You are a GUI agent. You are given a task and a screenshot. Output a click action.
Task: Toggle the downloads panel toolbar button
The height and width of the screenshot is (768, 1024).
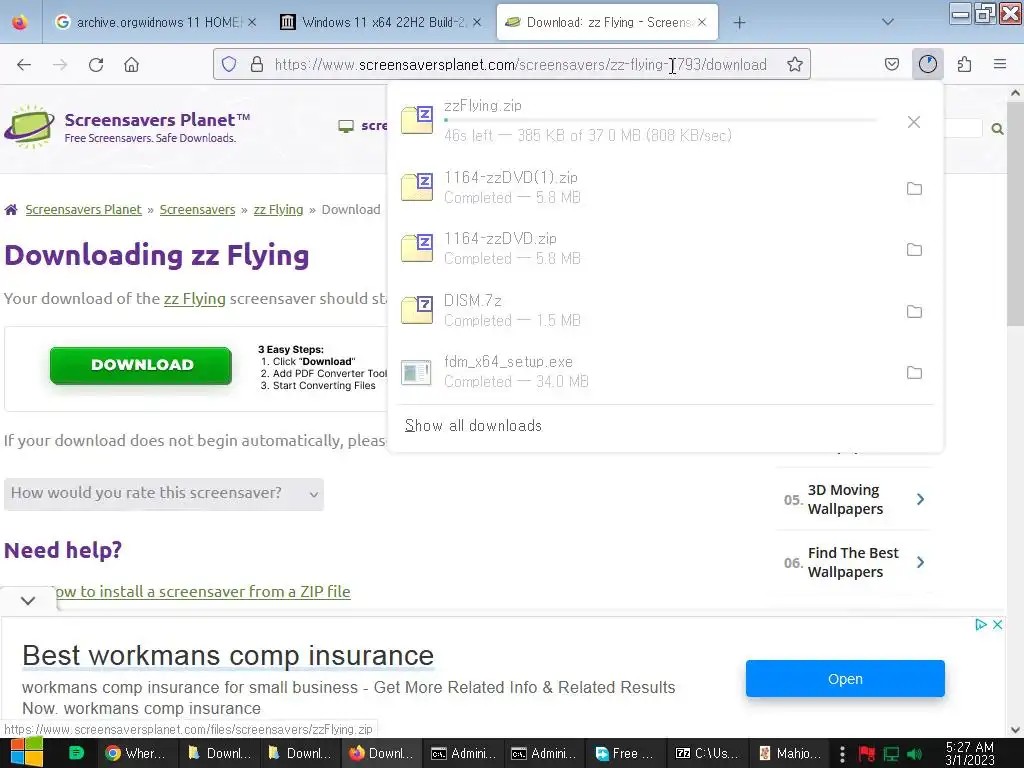(x=927, y=64)
